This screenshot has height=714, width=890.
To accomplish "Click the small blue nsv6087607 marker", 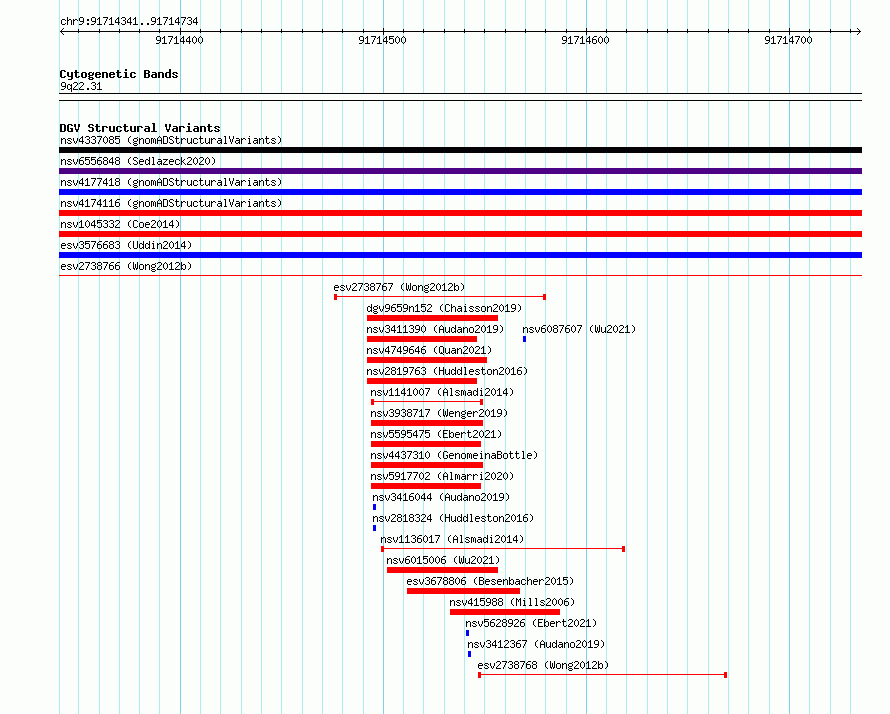I will 524,339.
